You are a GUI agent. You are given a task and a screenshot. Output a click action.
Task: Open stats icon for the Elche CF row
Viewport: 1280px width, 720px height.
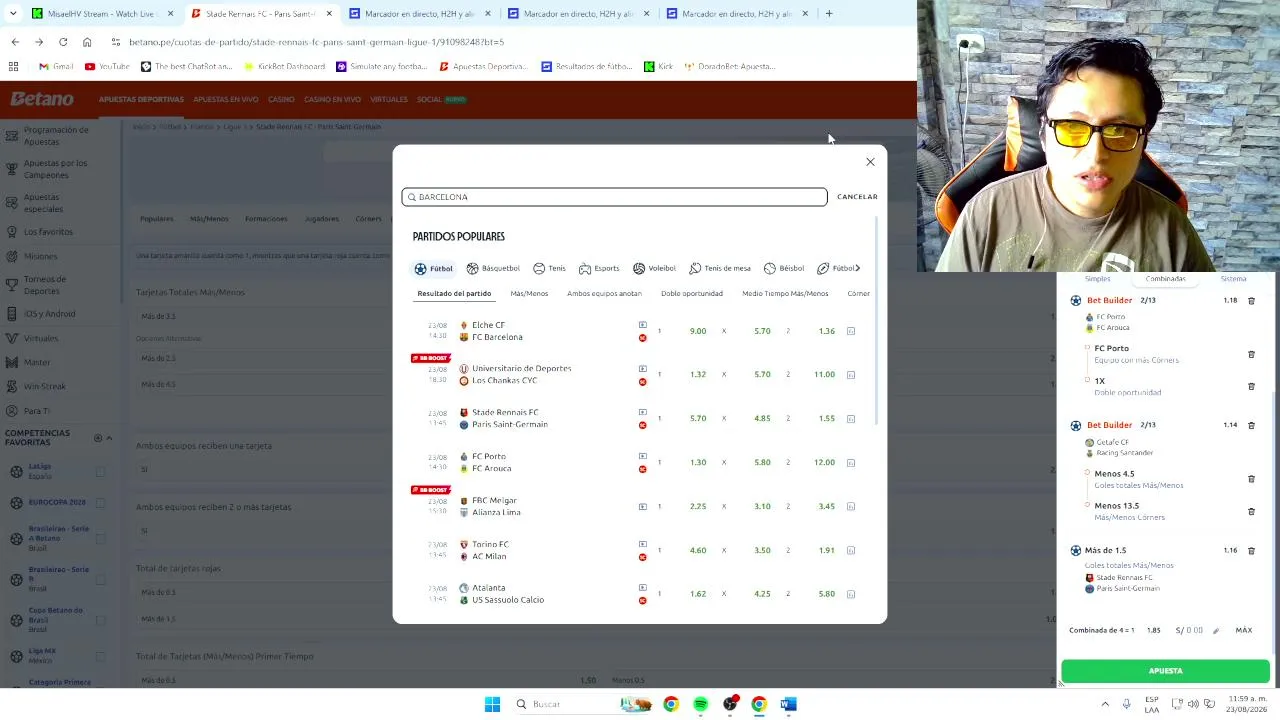851,331
